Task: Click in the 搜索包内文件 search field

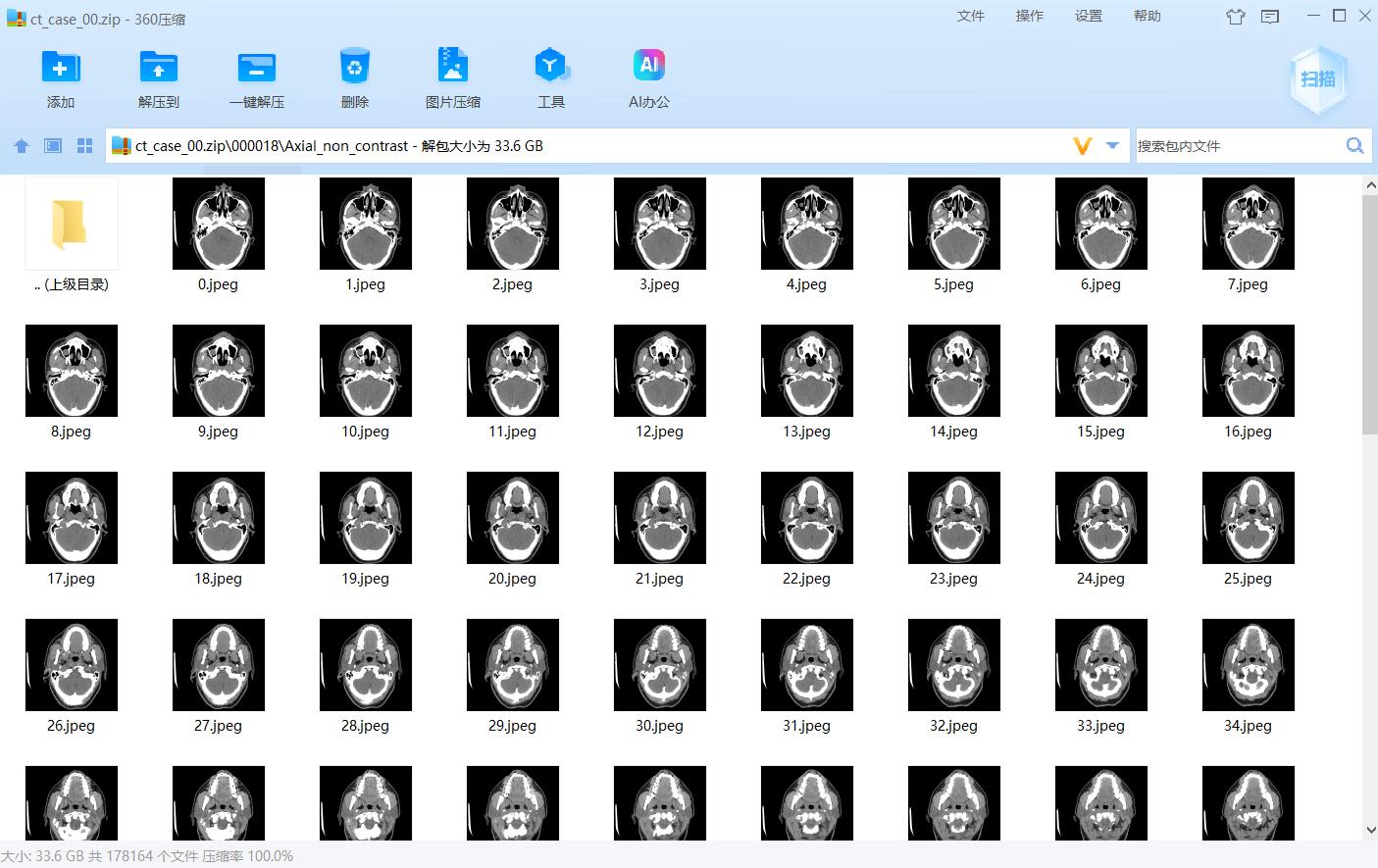Action: click(x=1236, y=146)
